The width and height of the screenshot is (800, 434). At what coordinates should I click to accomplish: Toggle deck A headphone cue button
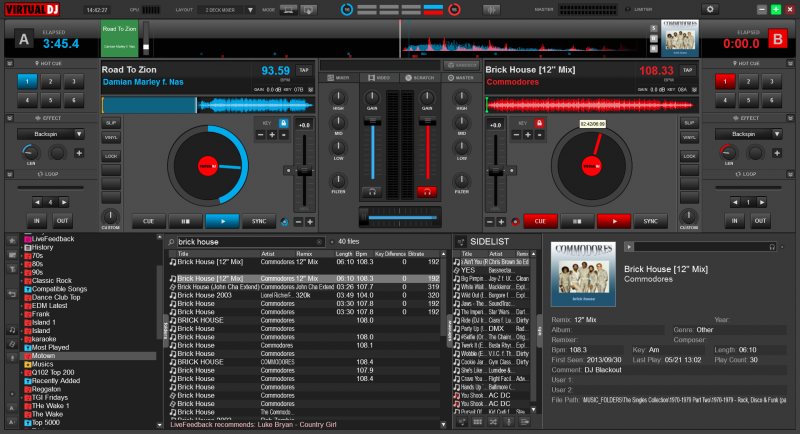click(372, 192)
